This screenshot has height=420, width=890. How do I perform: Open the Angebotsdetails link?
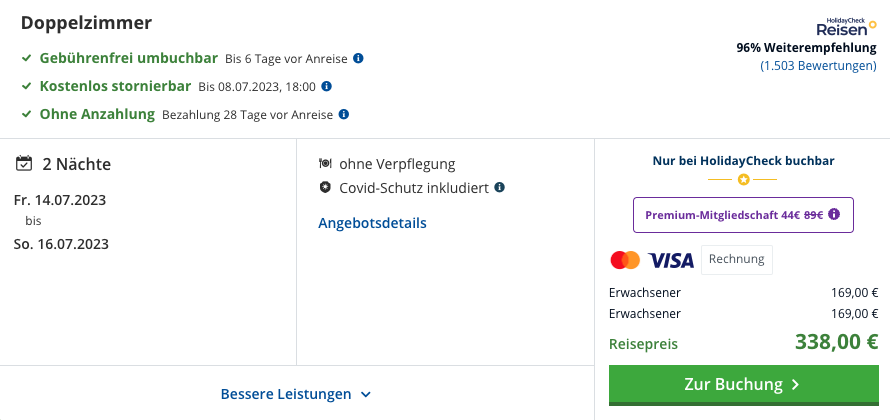372,223
